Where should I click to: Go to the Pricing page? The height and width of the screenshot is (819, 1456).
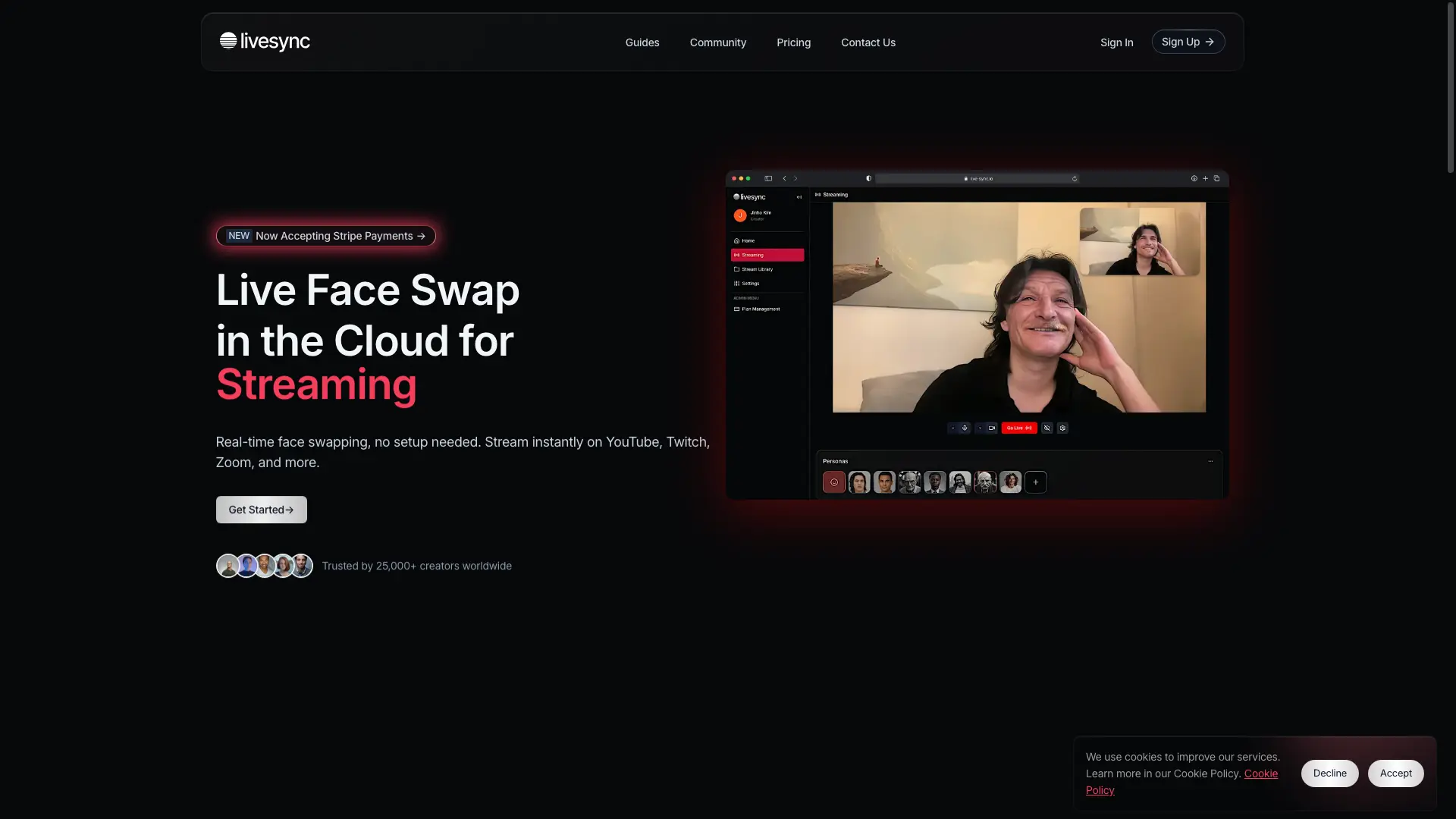793,42
